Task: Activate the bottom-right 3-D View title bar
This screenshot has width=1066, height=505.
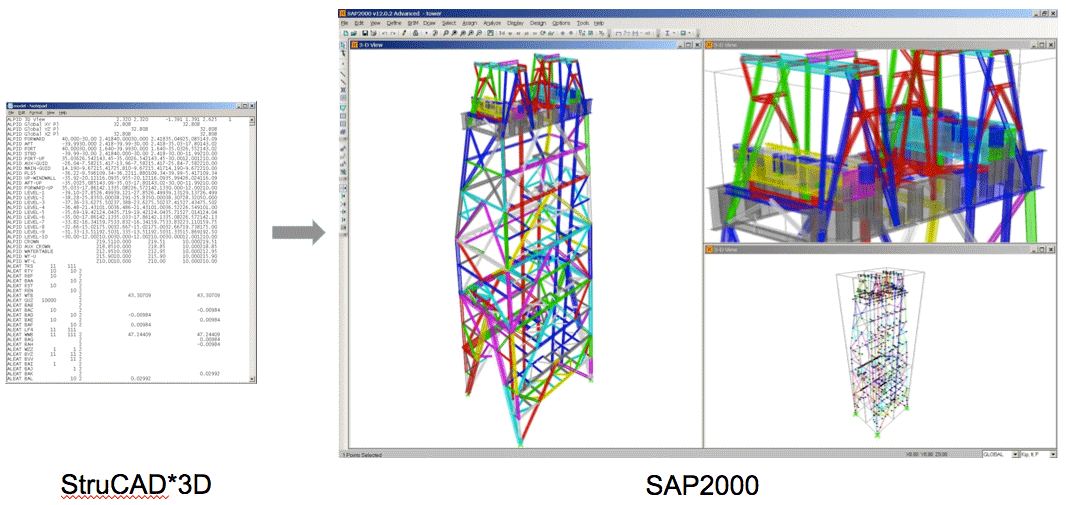Action: point(880,250)
